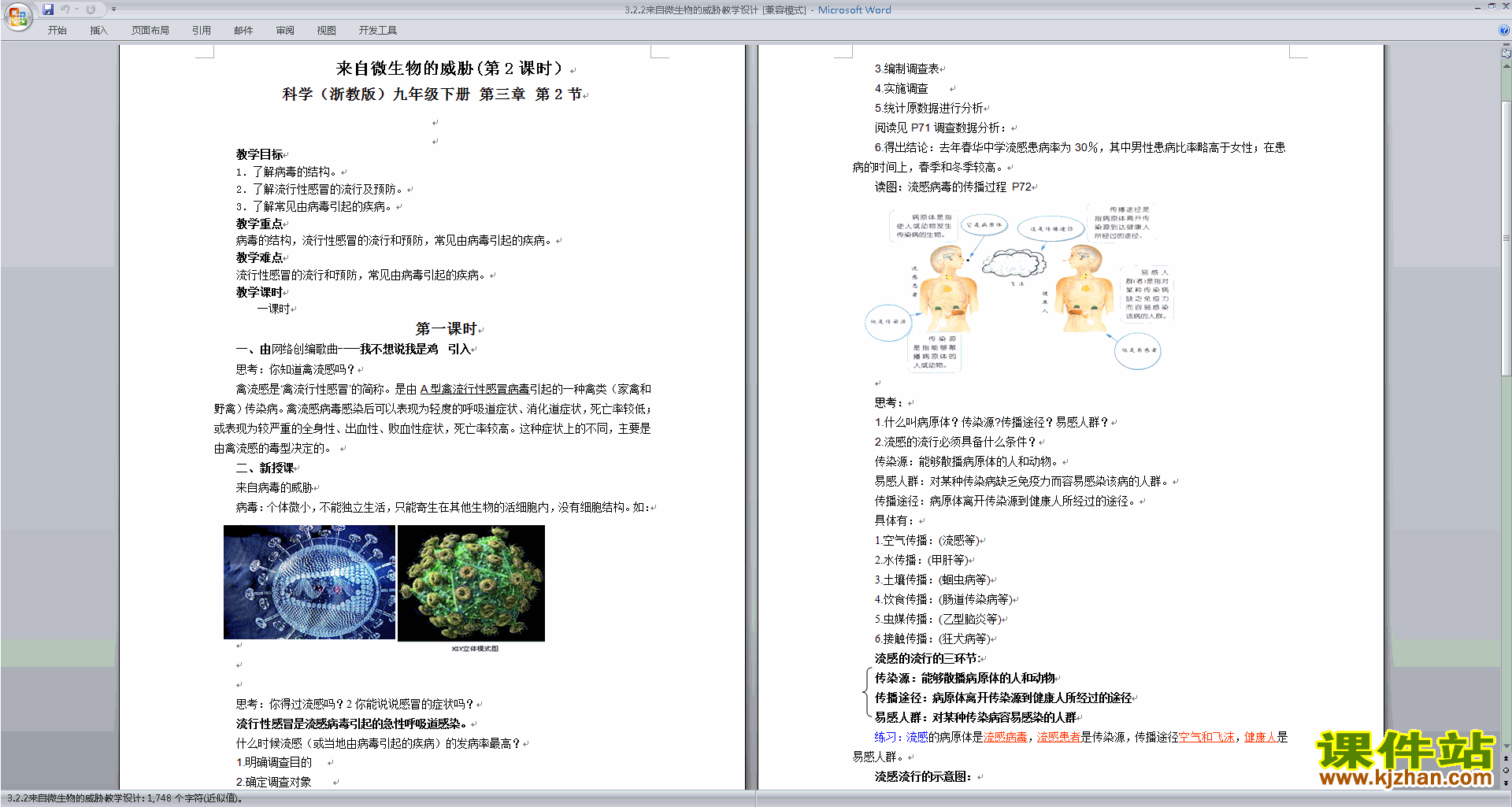Click the Save icon in Quick Access Toolbar
This screenshot has width=1512, height=807.
(48, 9)
